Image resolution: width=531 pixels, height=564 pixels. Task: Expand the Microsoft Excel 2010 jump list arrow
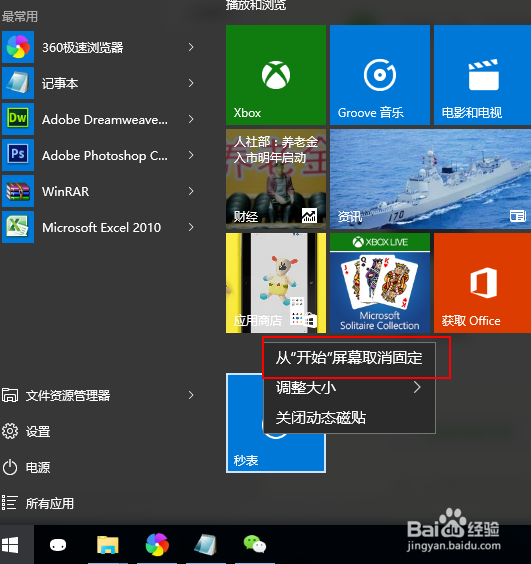pos(191,227)
